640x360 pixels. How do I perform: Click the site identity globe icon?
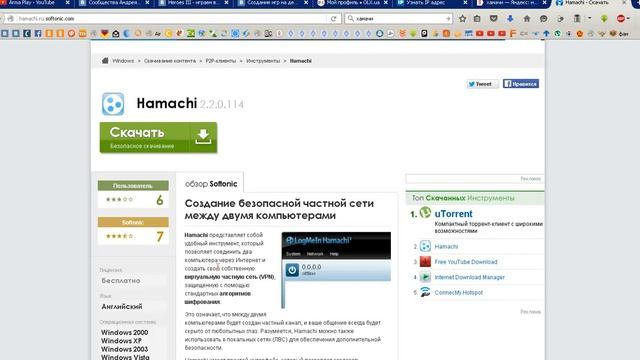click(x=11, y=18)
